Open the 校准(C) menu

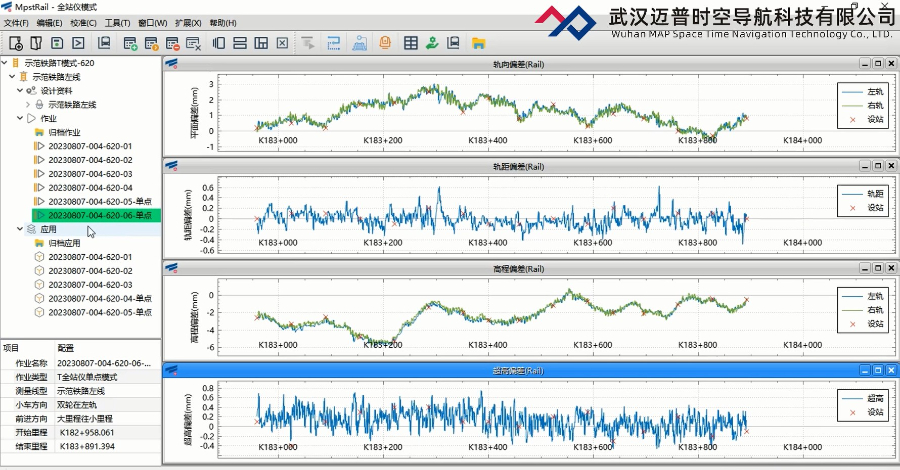(84, 22)
